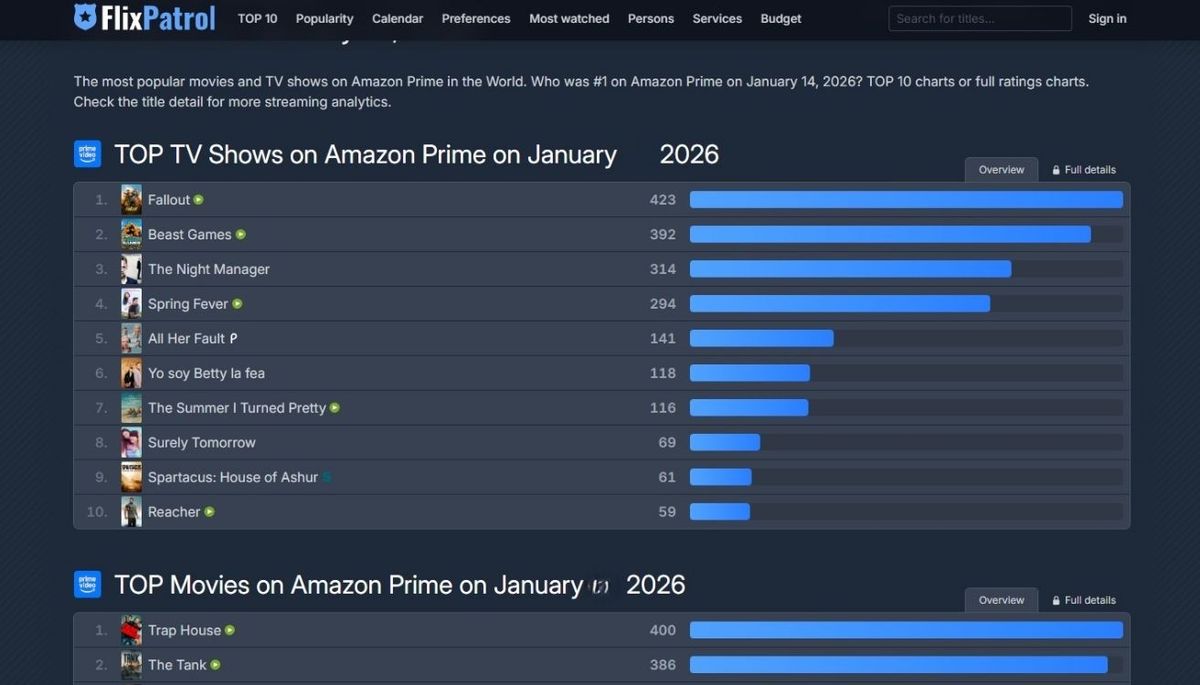Click the green play icon beside Fallout
Image resolution: width=1200 pixels, height=685 pixels.
199,200
